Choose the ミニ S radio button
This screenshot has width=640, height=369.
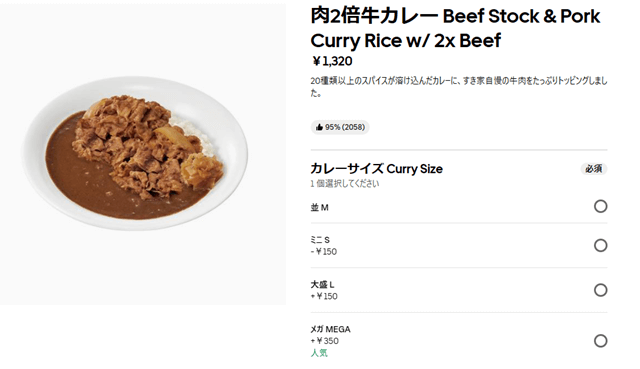(x=600, y=245)
